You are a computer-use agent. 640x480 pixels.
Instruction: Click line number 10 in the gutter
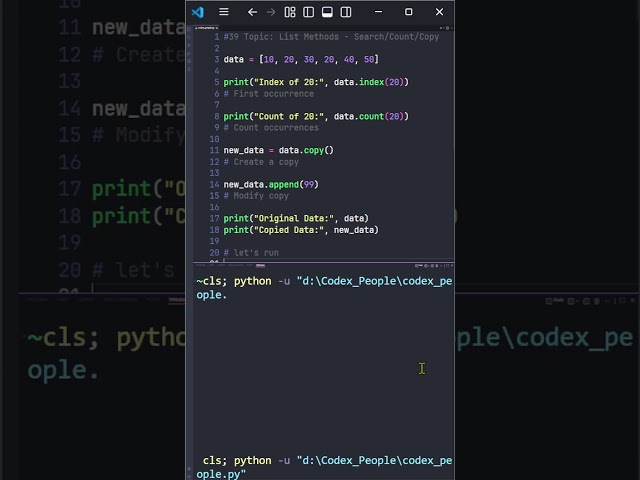pyautogui.click(x=214, y=139)
